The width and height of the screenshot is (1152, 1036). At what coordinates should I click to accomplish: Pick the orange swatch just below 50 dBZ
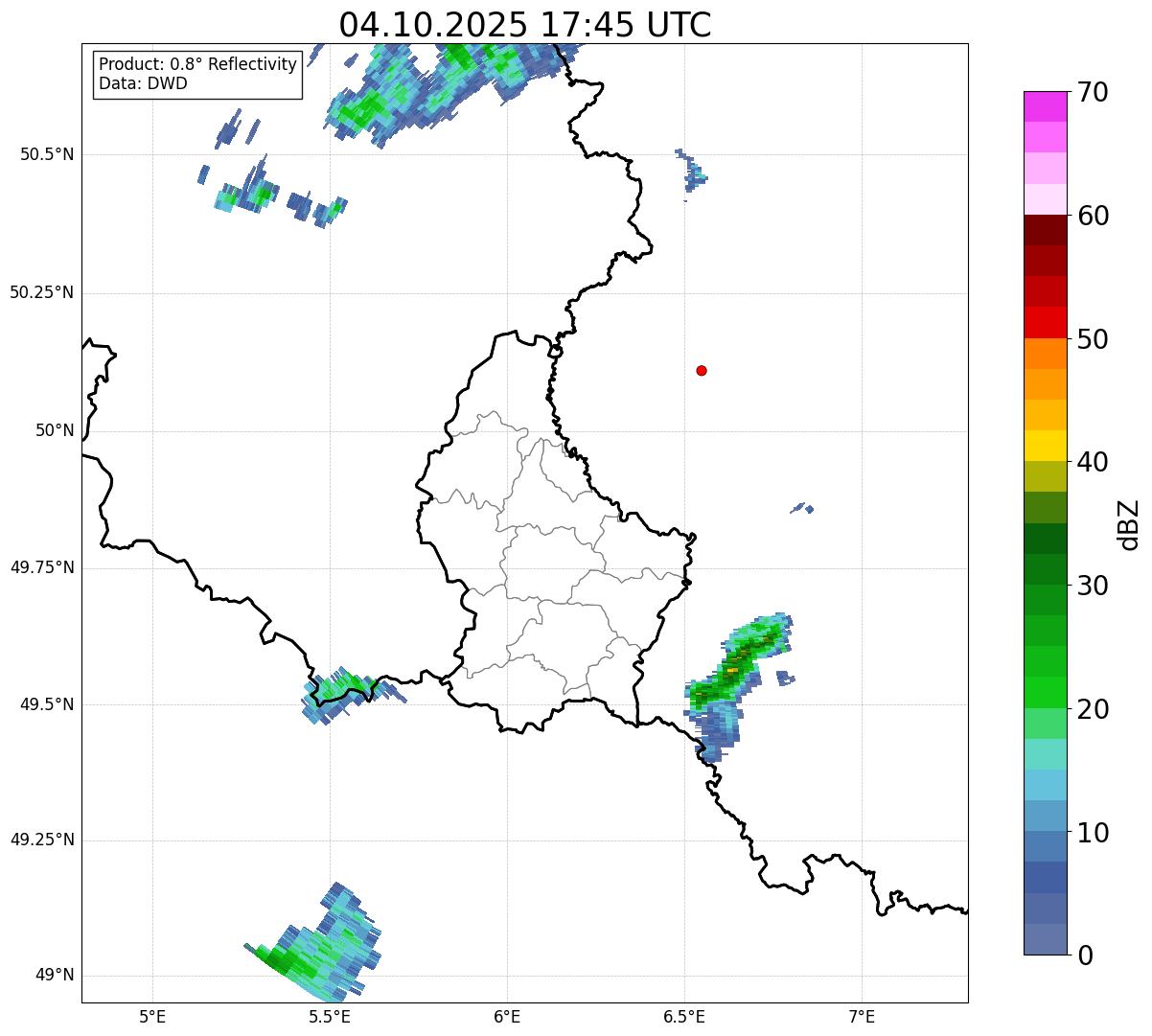(x=1045, y=354)
